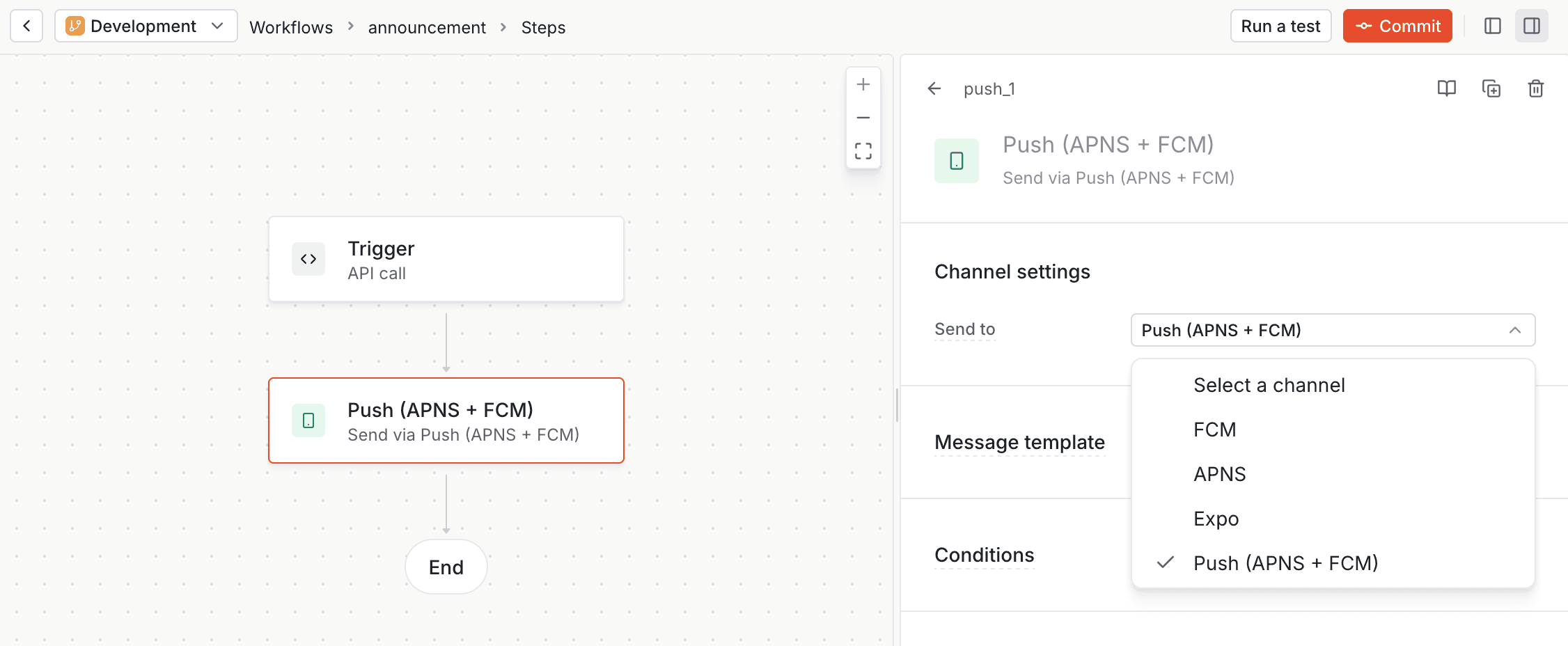Viewport: 1568px width, 646px height.
Task: Choose Select a channel from the list
Action: tap(1269, 384)
